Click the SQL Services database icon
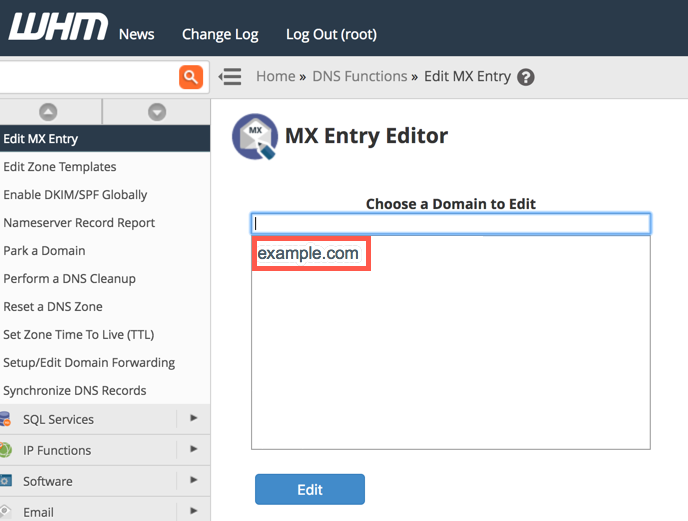 5,419
